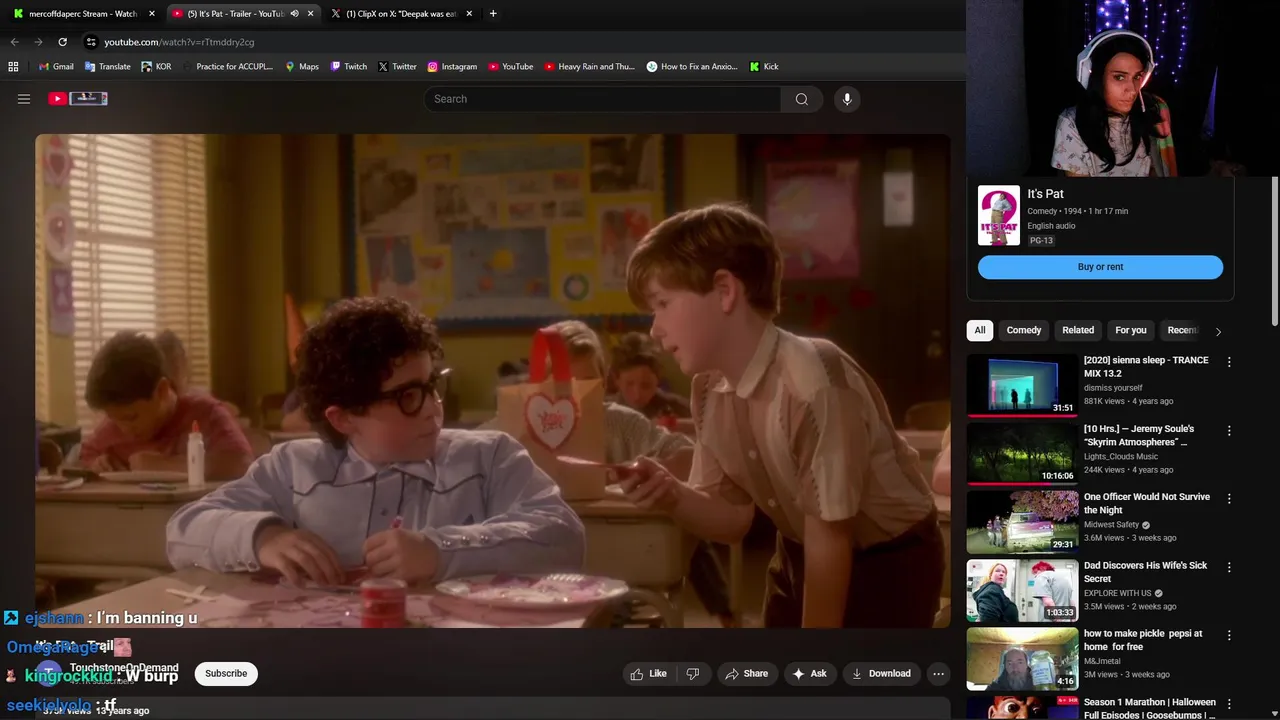The image size is (1280, 720).
Task: Open the Chrome apps grid icon
Action: click(13, 67)
